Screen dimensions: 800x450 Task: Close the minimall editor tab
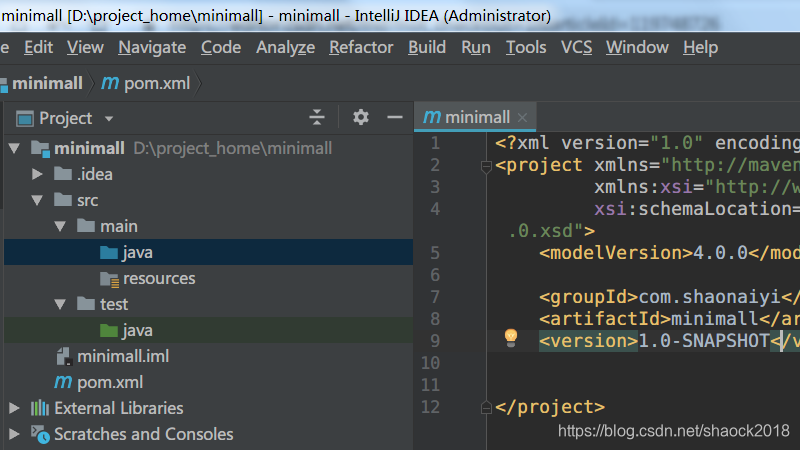click(522, 118)
